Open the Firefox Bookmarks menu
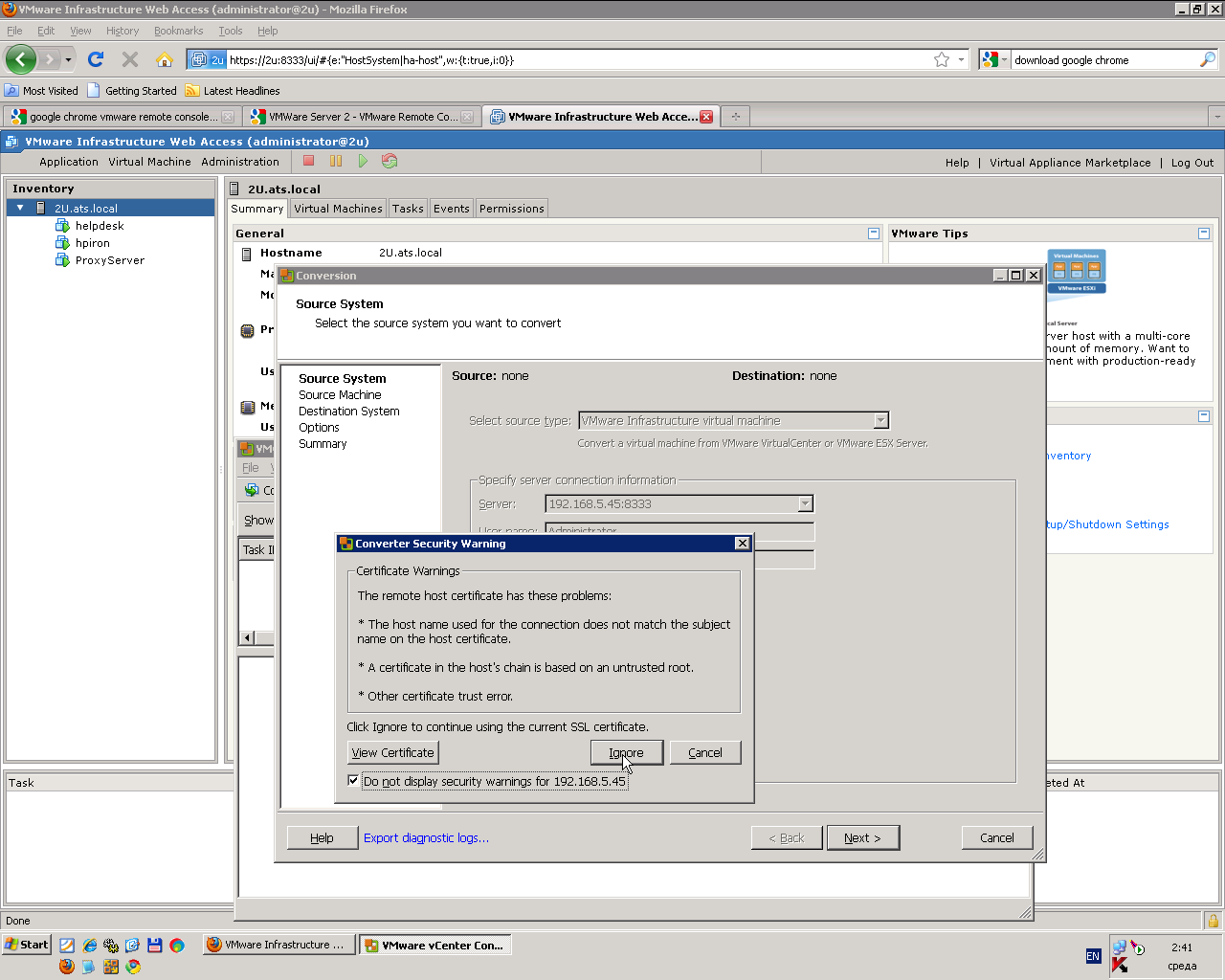 point(178,31)
